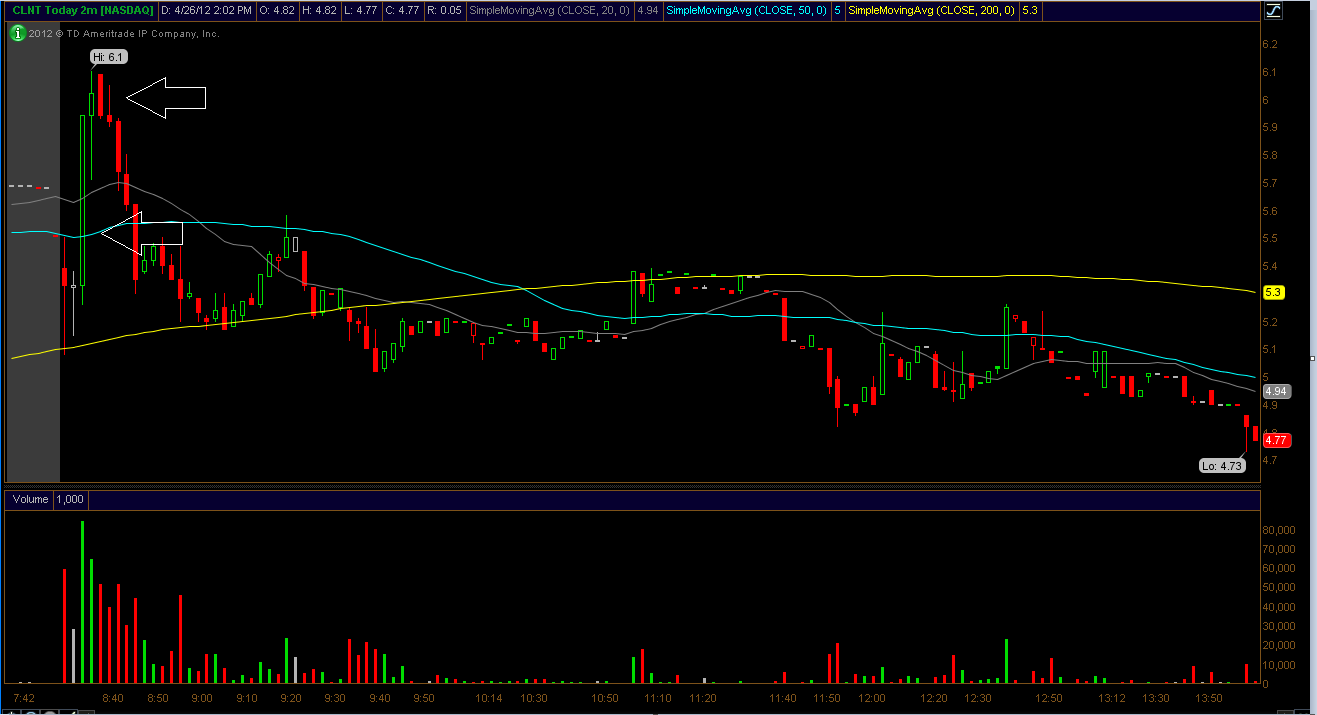Click the 40,000 volume axis label
This screenshot has height=715, width=1317.
click(x=1279, y=607)
